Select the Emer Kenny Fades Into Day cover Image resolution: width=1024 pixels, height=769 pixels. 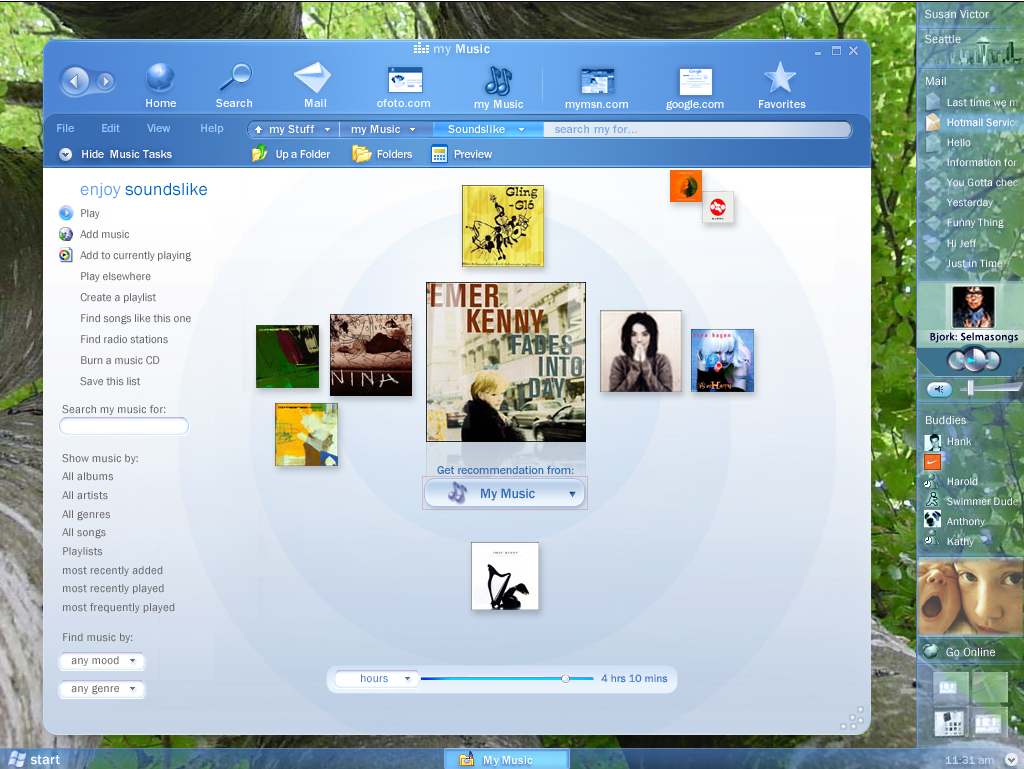click(505, 362)
